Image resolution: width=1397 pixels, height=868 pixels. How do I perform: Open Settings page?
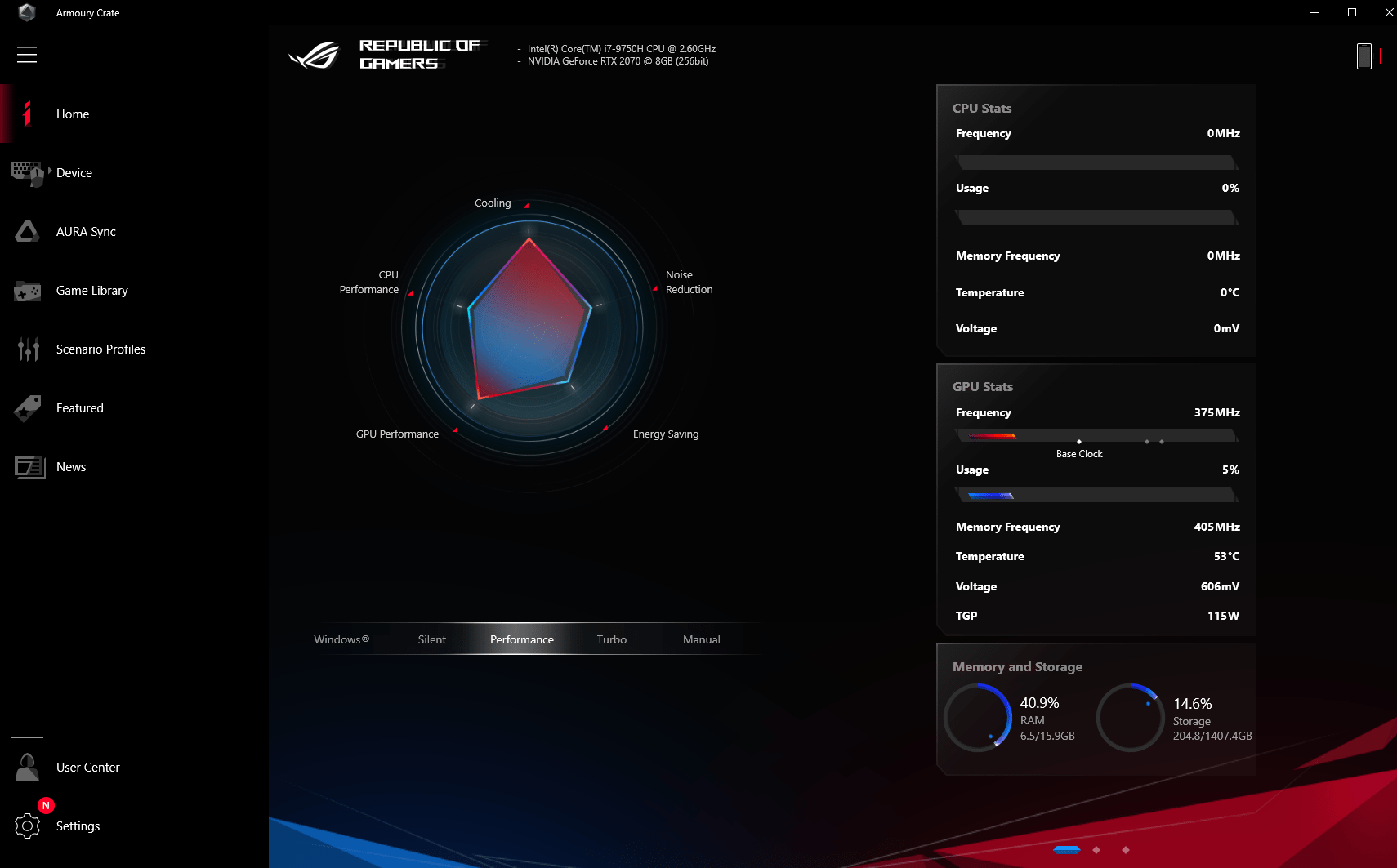(x=78, y=826)
